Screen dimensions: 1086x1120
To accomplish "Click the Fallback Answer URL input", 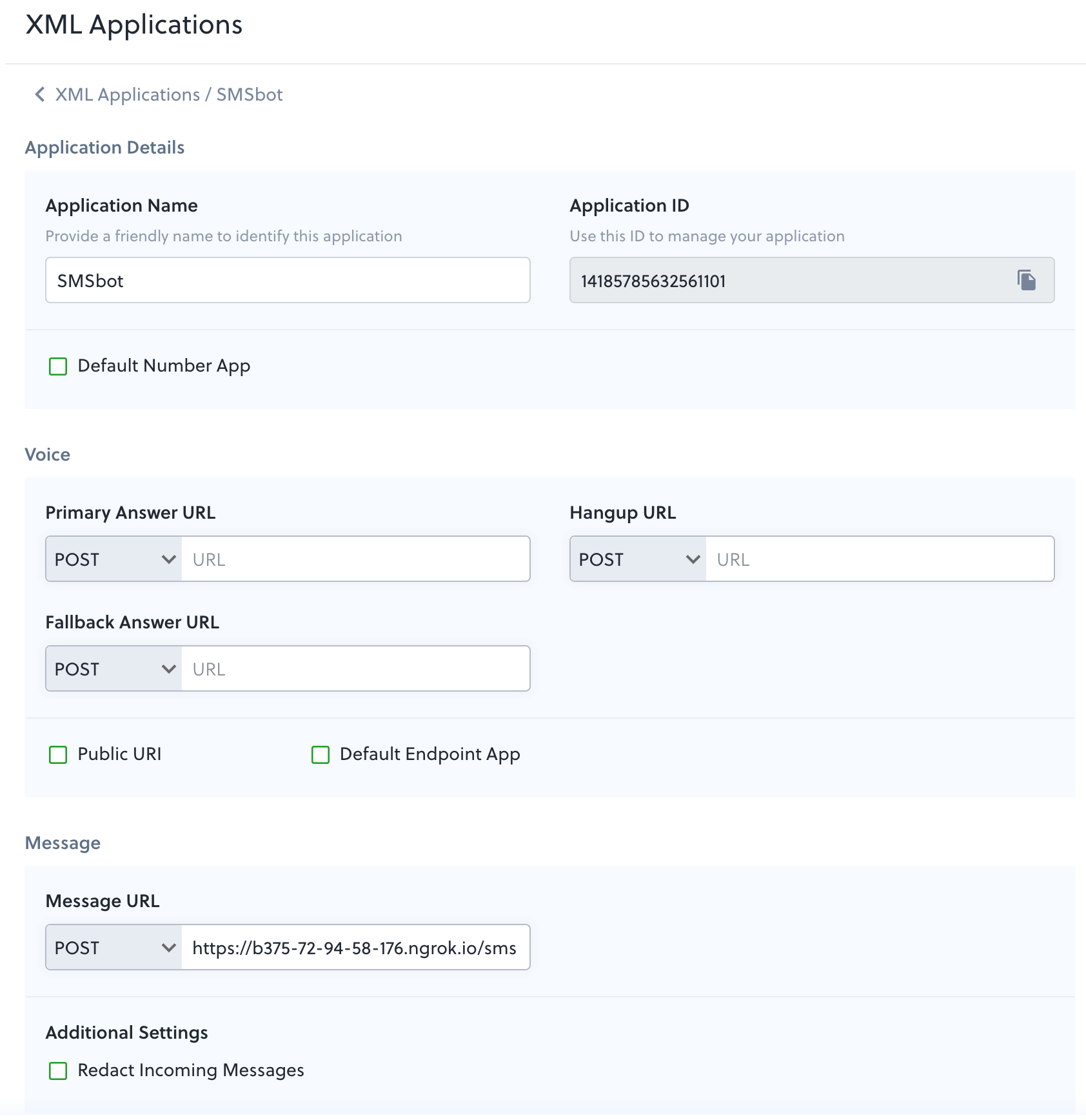I will 355,668.
